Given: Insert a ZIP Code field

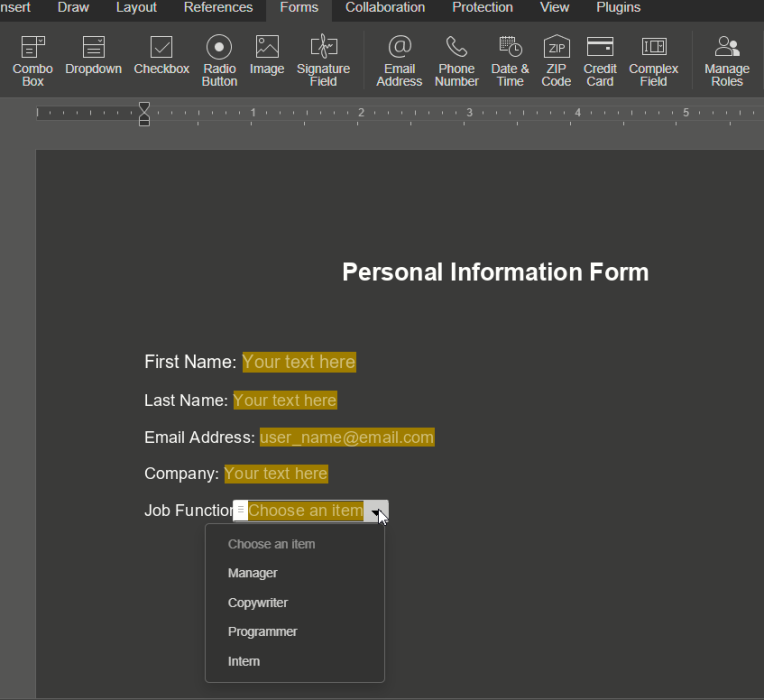Looking at the screenshot, I should (x=556, y=61).
